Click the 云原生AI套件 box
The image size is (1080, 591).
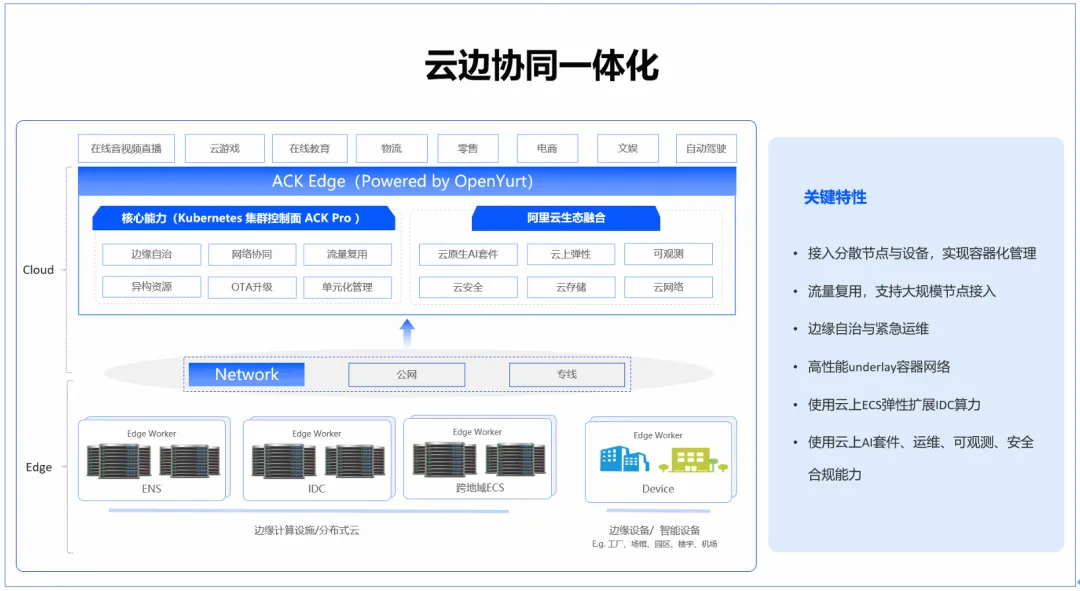coord(468,254)
